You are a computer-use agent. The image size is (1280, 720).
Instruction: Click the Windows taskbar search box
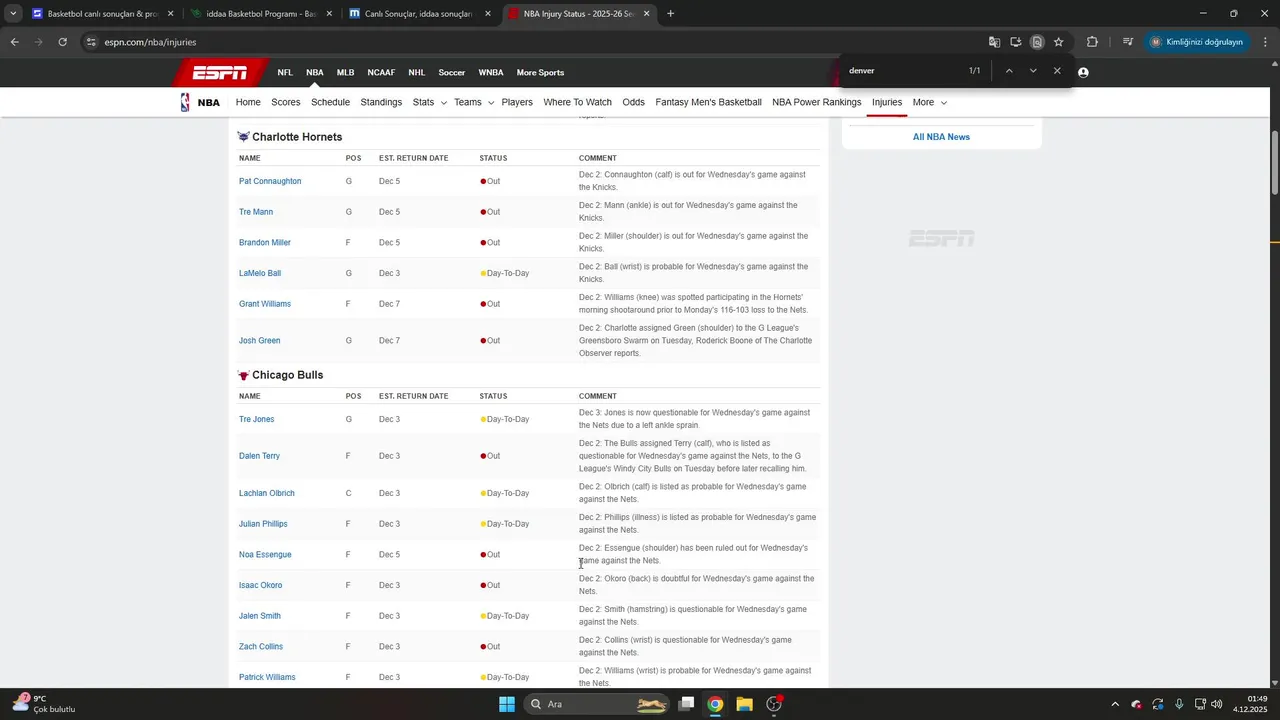tap(597, 704)
